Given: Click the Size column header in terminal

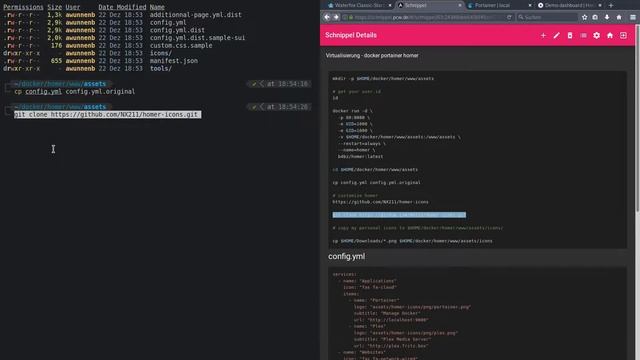Looking at the screenshot, I should click(54, 7).
